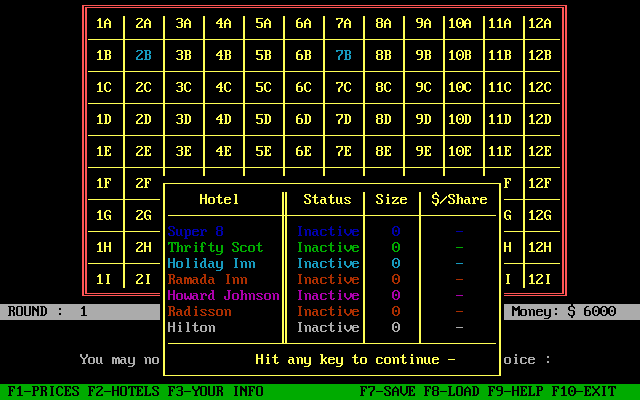640x400 pixels.
Task: Click board cell 12A
Action: [x=540, y=23]
